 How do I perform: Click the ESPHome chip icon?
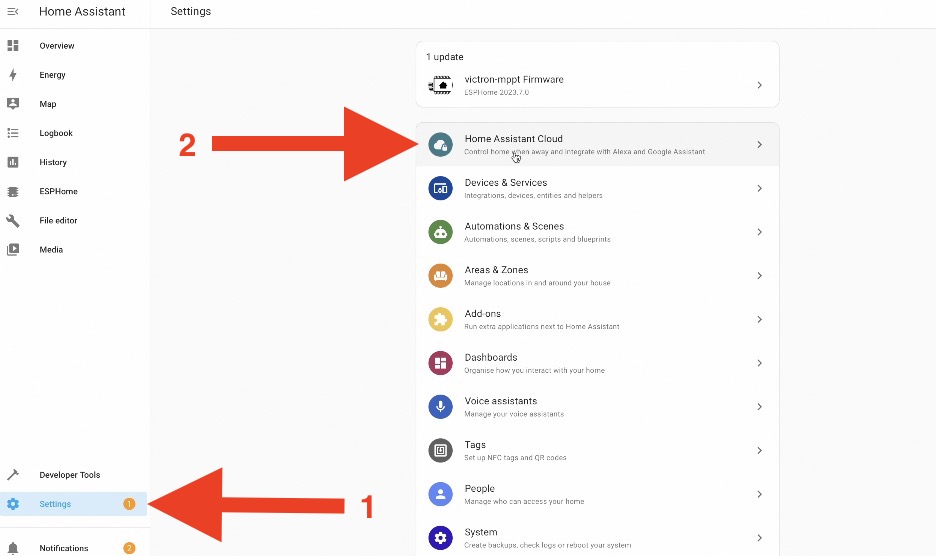tap(13, 191)
